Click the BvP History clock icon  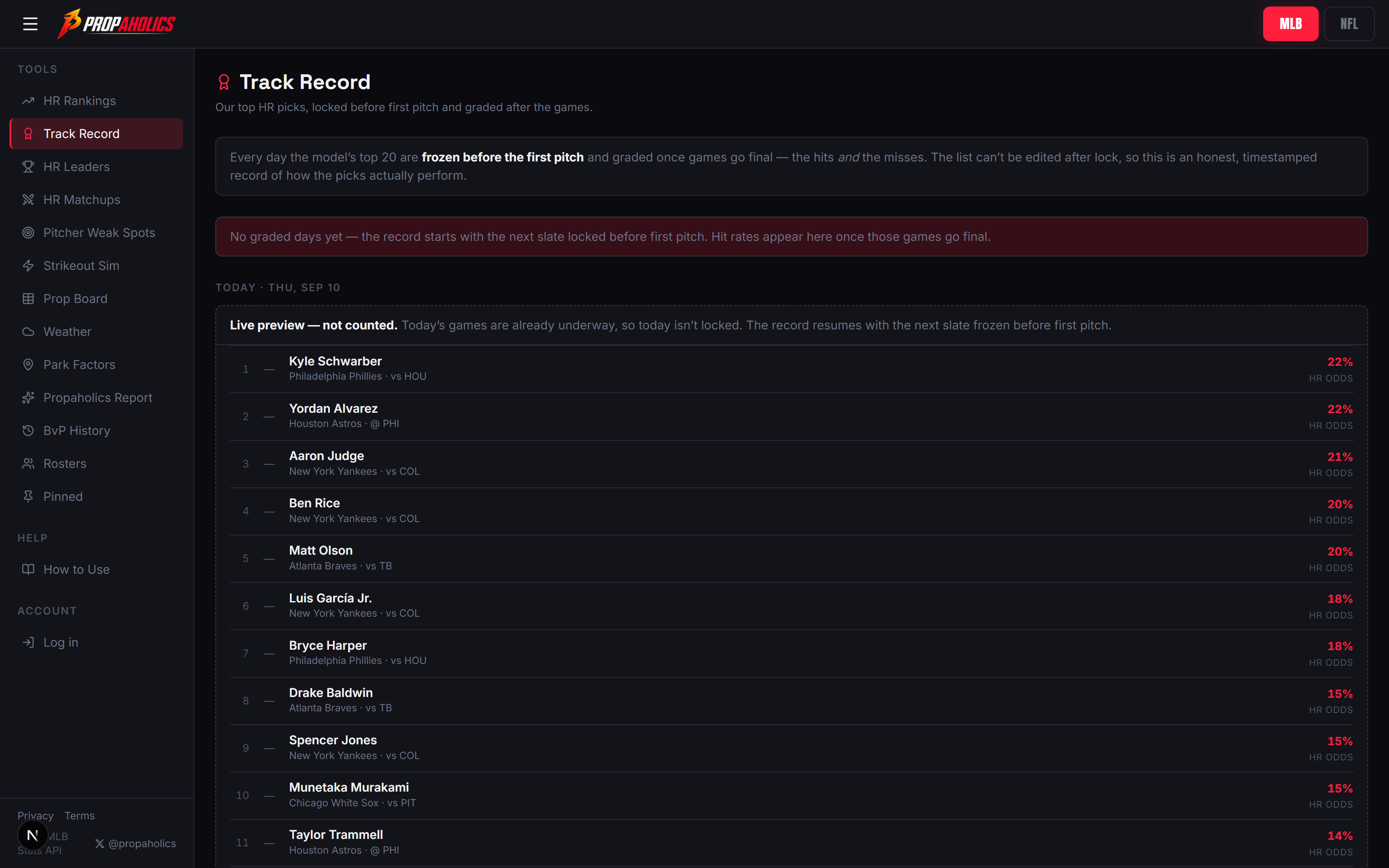pos(28,431)
